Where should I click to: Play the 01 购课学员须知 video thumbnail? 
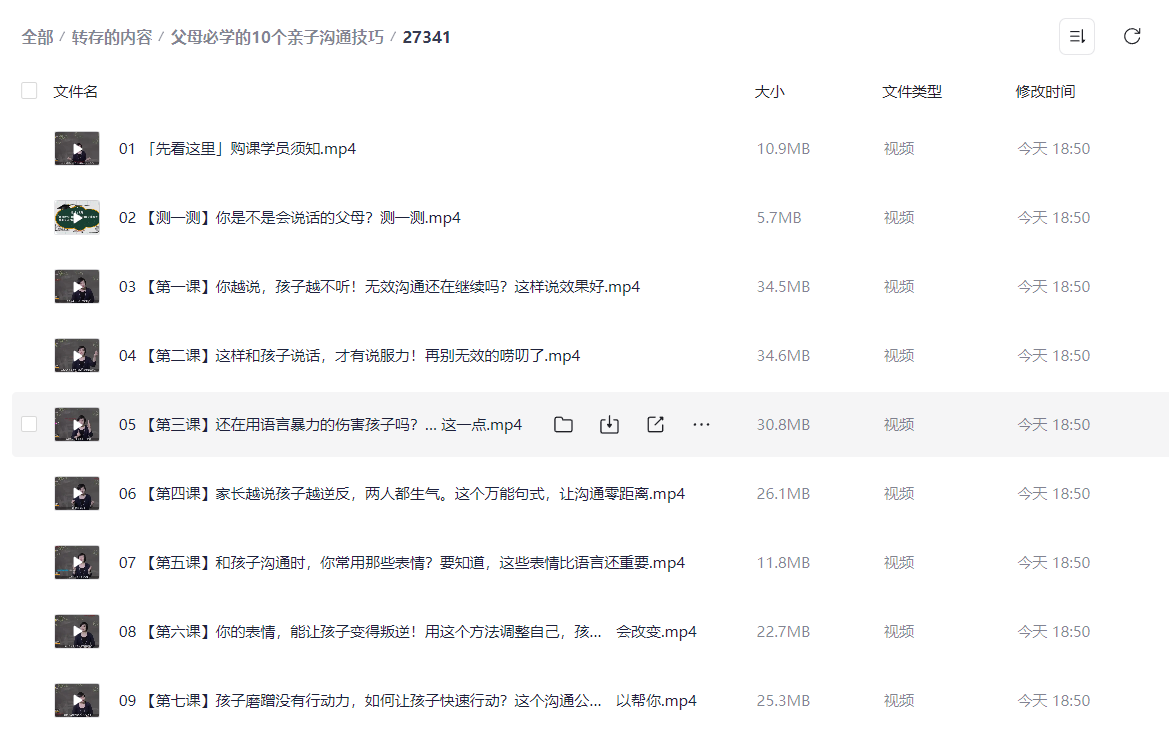point(77,147)
